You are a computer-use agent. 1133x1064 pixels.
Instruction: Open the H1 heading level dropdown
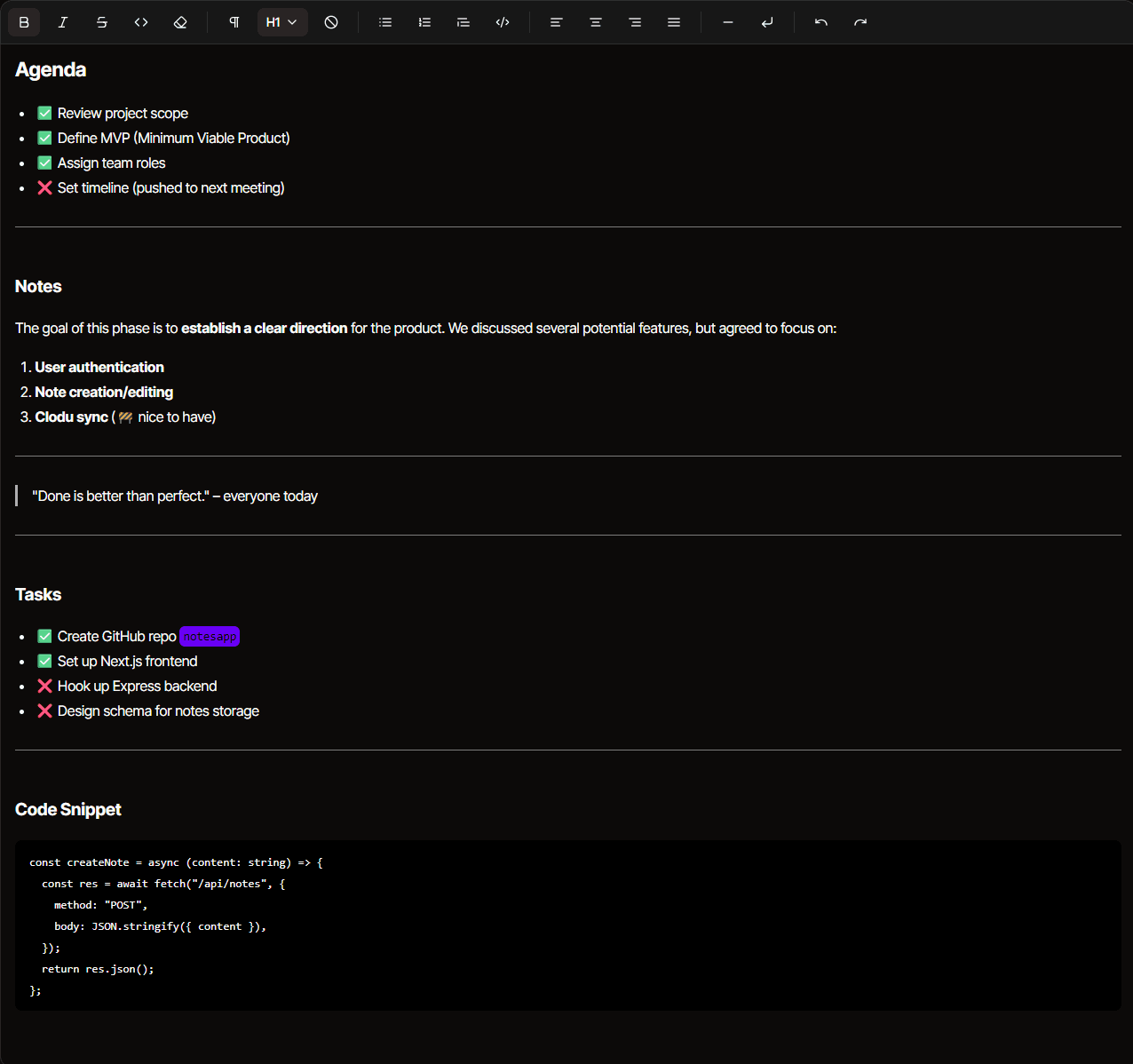[282, 22]
